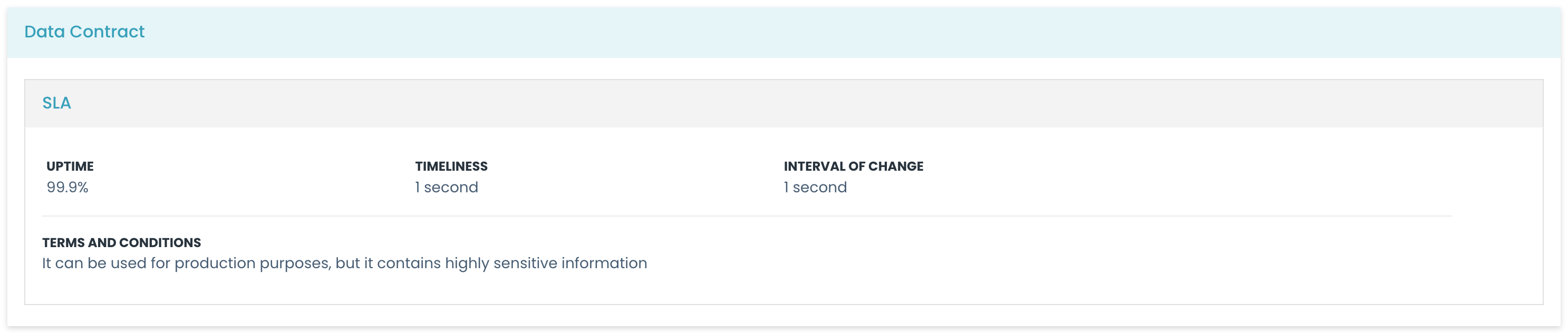This screenshot has width=1568, height=333.
Task: Select the UPTIME field label
Action: [70, 166]
